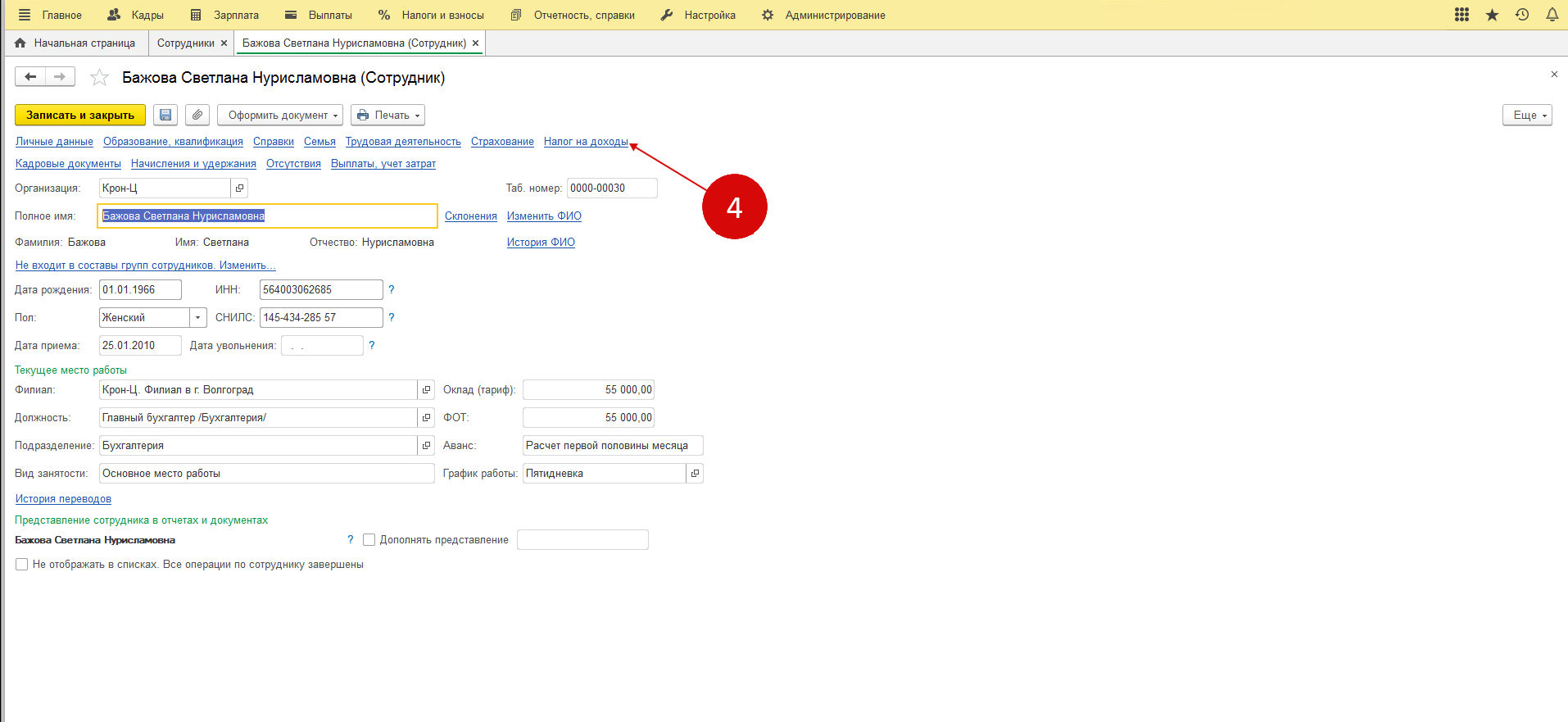Add employee card to favorites star
The width and height of the screenshot is (1568, 722).
pos(99,78)
